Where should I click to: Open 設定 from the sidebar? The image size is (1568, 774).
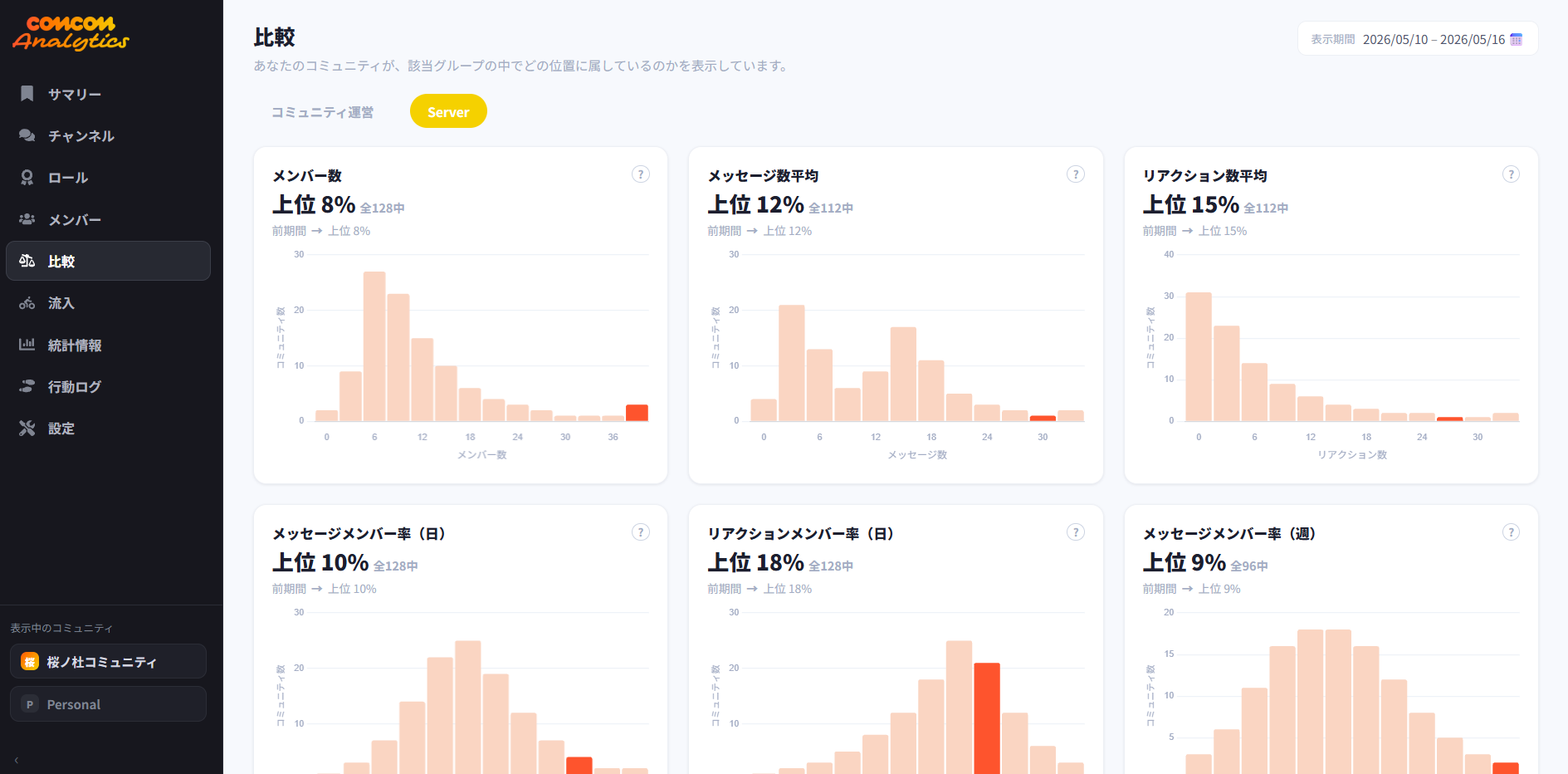click(108, 429)
